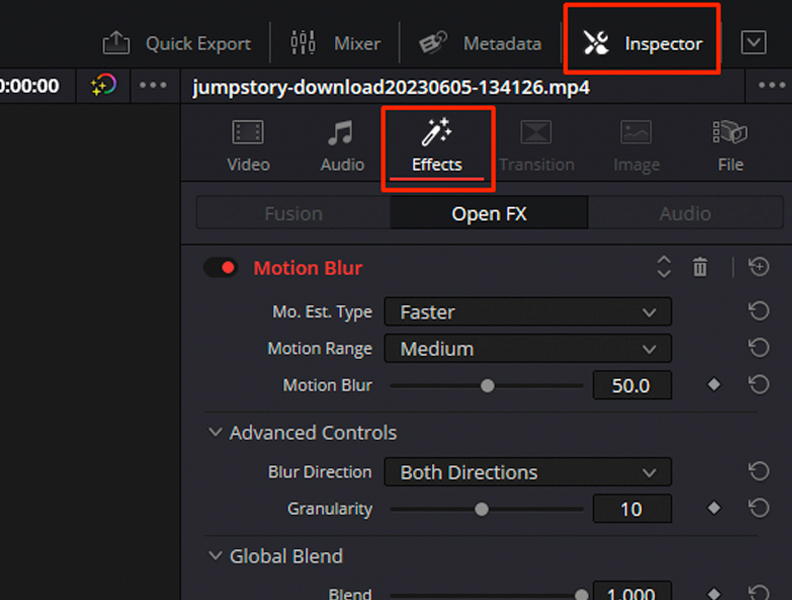Reset the Motion Range parameter

[x=759, y=348]
